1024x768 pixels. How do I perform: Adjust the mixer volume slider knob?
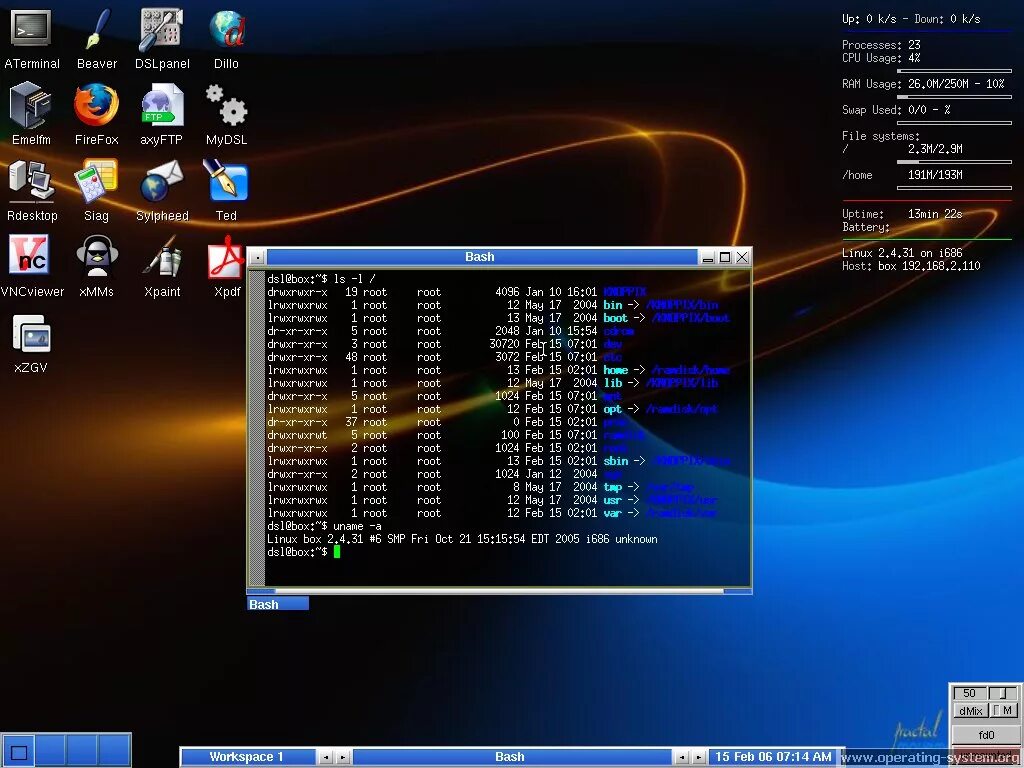coord(1003,693)
